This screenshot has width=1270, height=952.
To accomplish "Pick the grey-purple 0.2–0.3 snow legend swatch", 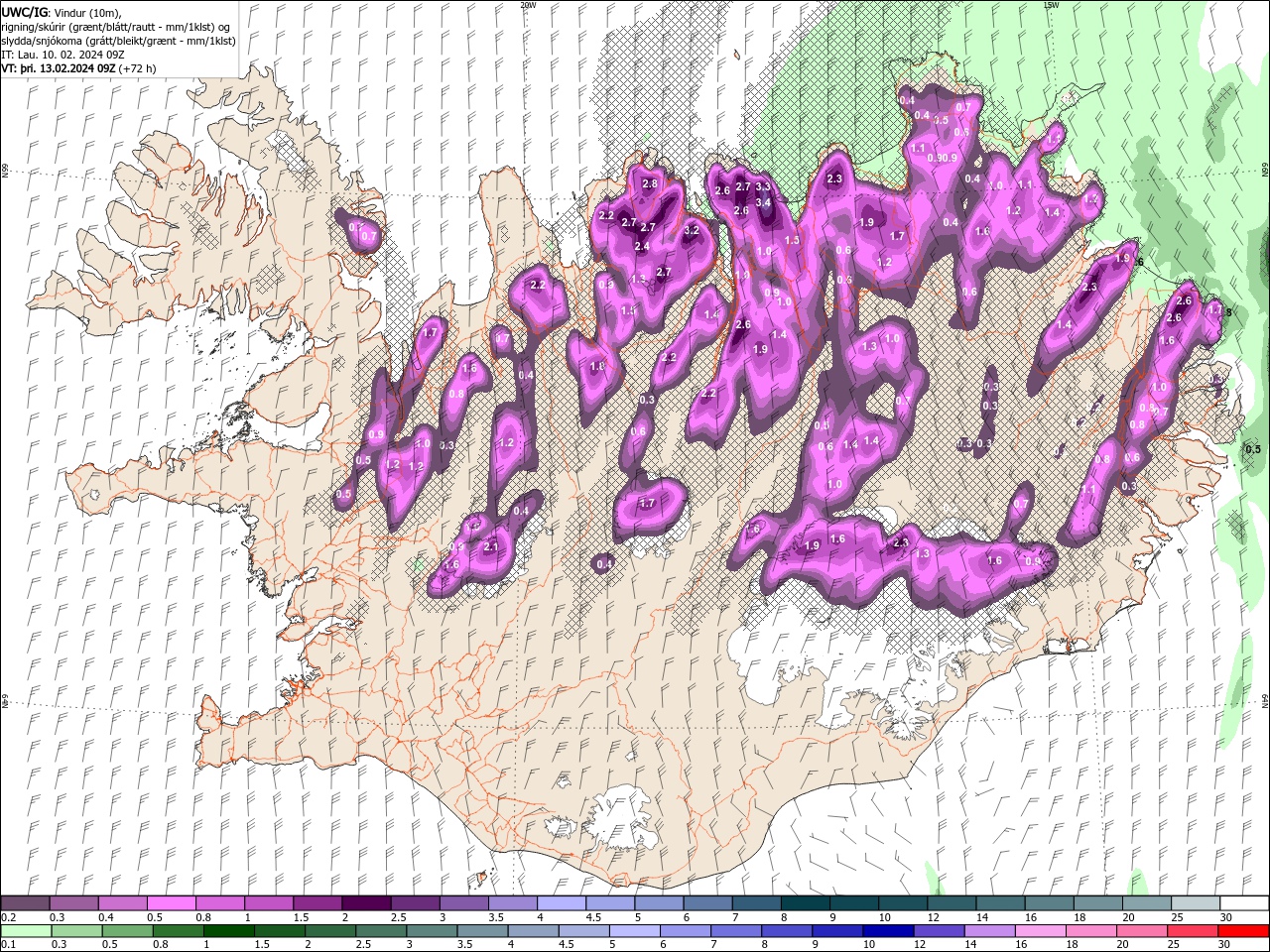I will point(25,903).
